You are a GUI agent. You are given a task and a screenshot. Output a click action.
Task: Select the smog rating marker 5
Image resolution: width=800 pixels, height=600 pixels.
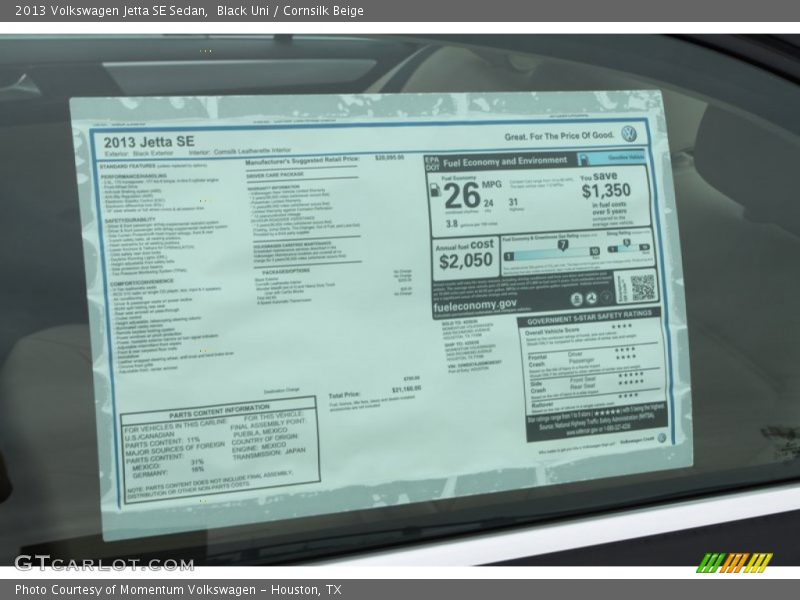click(627, 243)
